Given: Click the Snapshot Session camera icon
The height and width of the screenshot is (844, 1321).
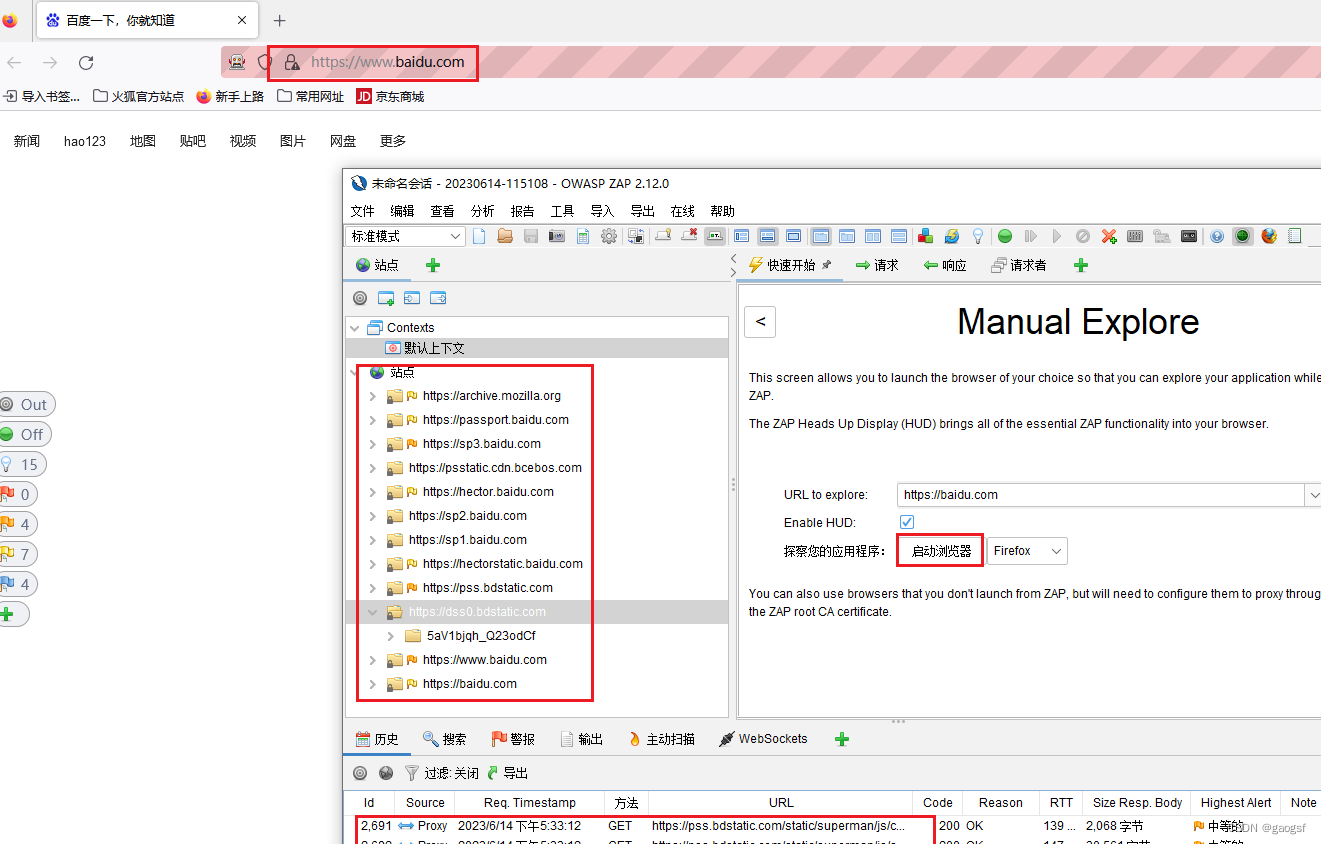Looking at the screenshot, I should 557,236.
